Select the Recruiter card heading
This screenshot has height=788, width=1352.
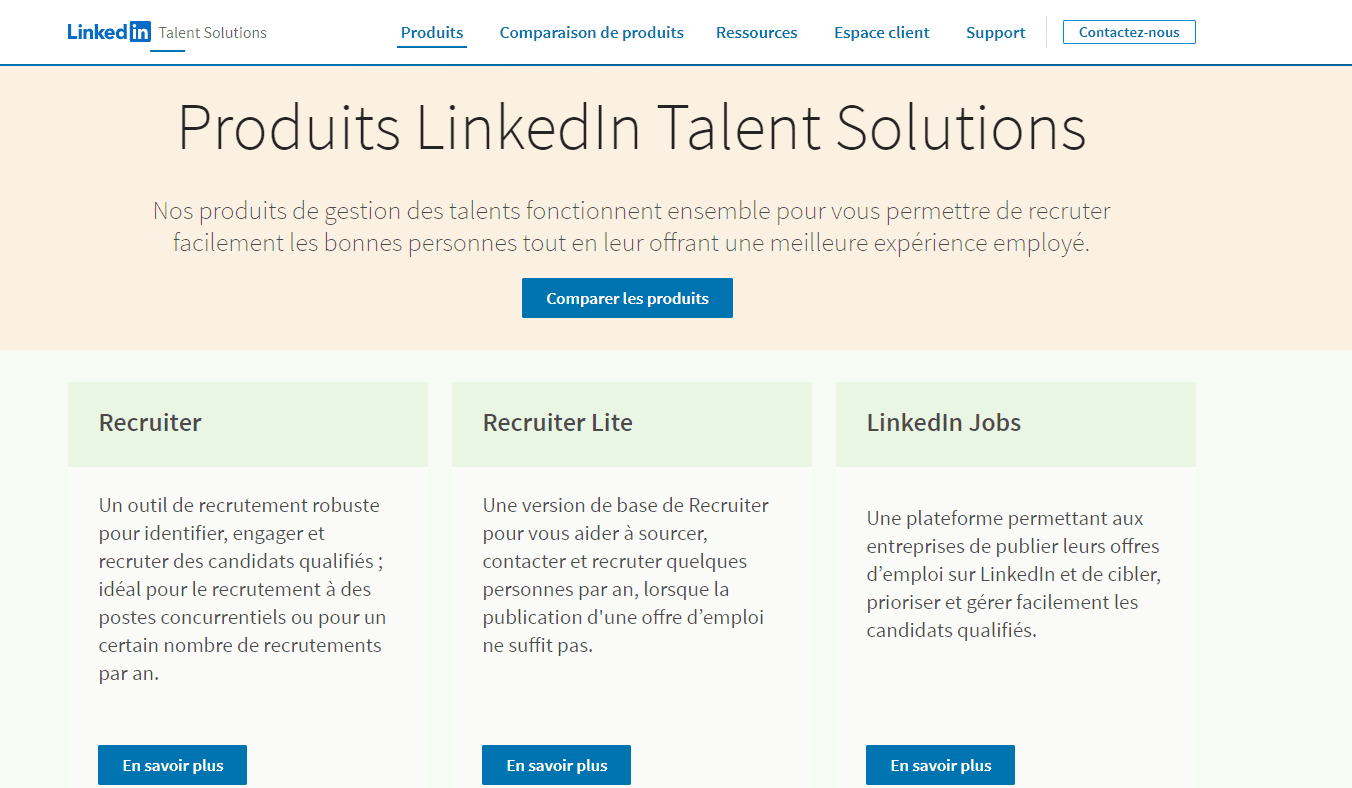(150, 423)
